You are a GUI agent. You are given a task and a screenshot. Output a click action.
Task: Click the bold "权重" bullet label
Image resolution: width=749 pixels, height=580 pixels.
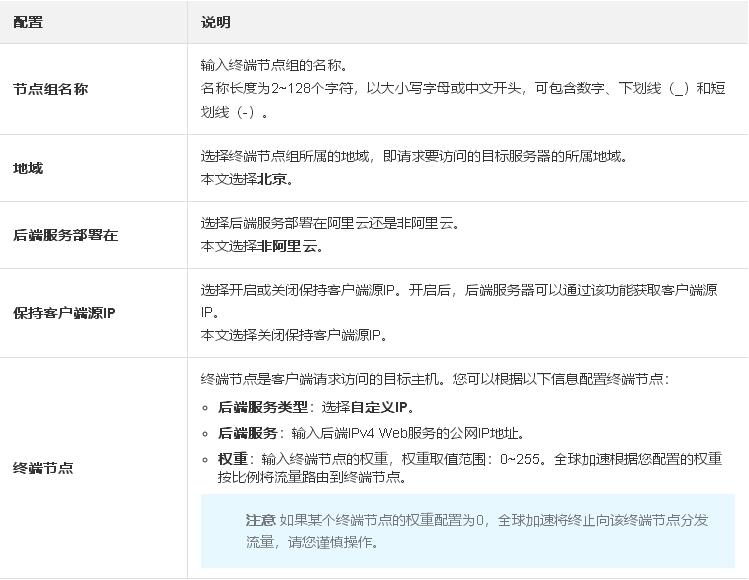[233, 459]
